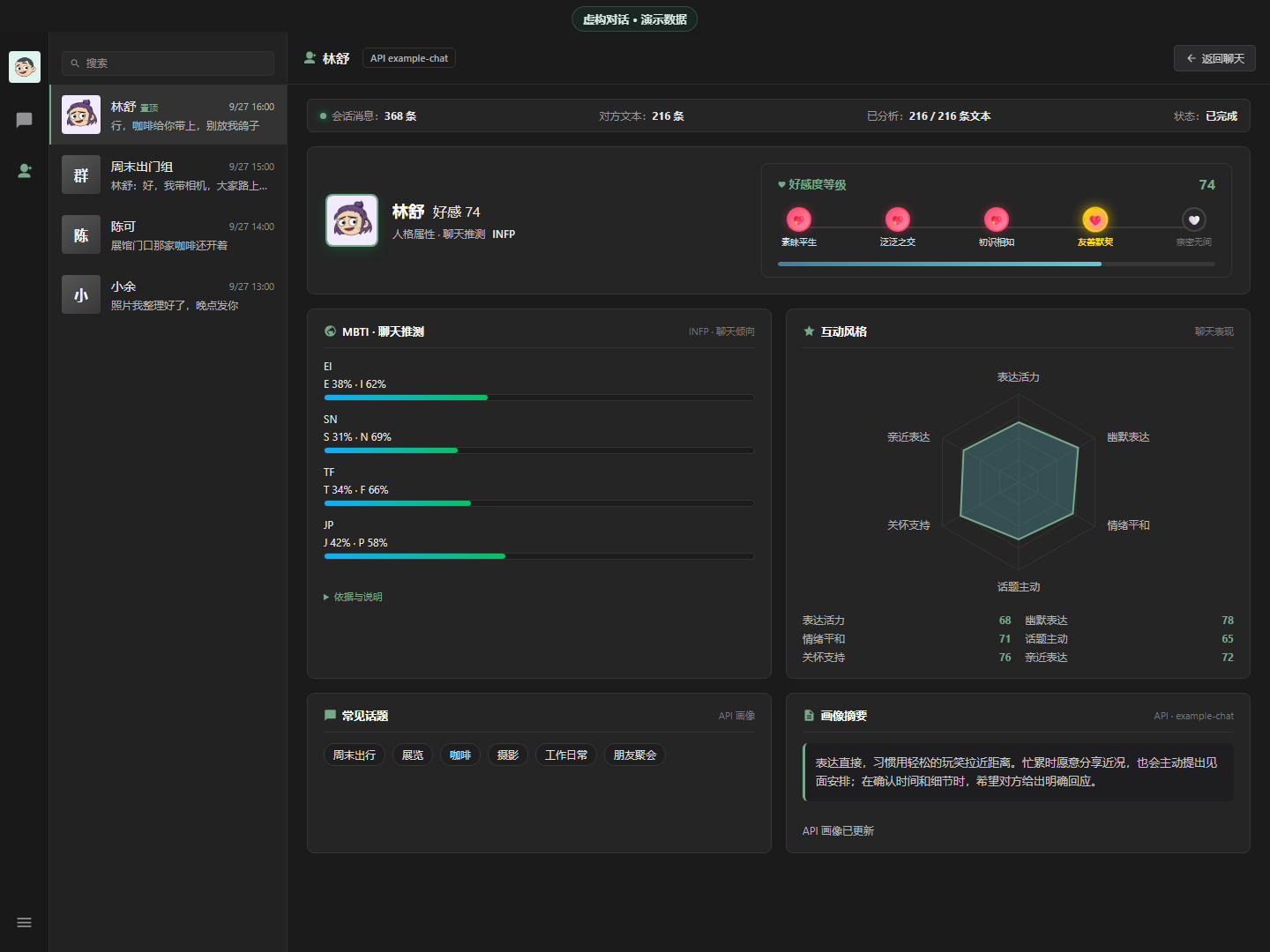Image resolution: width=1270 pixels, height=952 pixels.
Task: Click the 好感度 progress bar
Action: pyautogui.click(x=997, y=264)
